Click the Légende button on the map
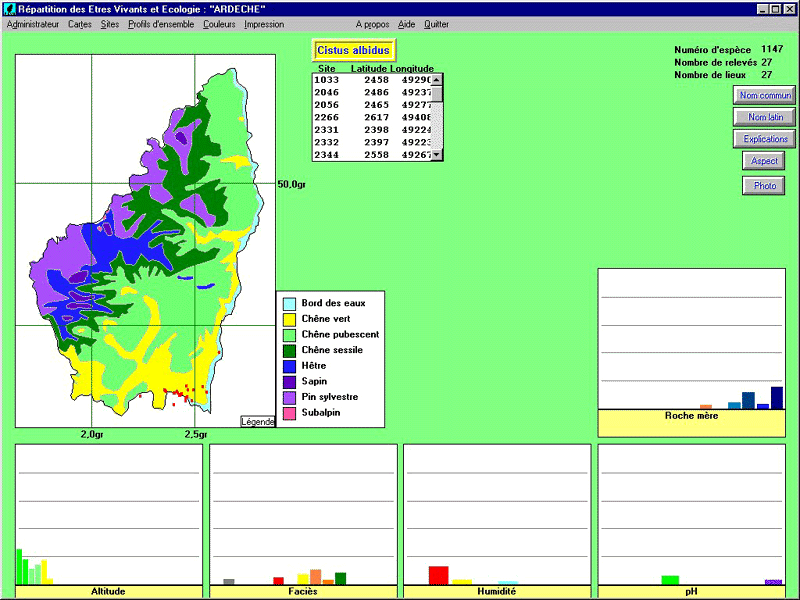800x600 pixels. (x=257, y=422)
